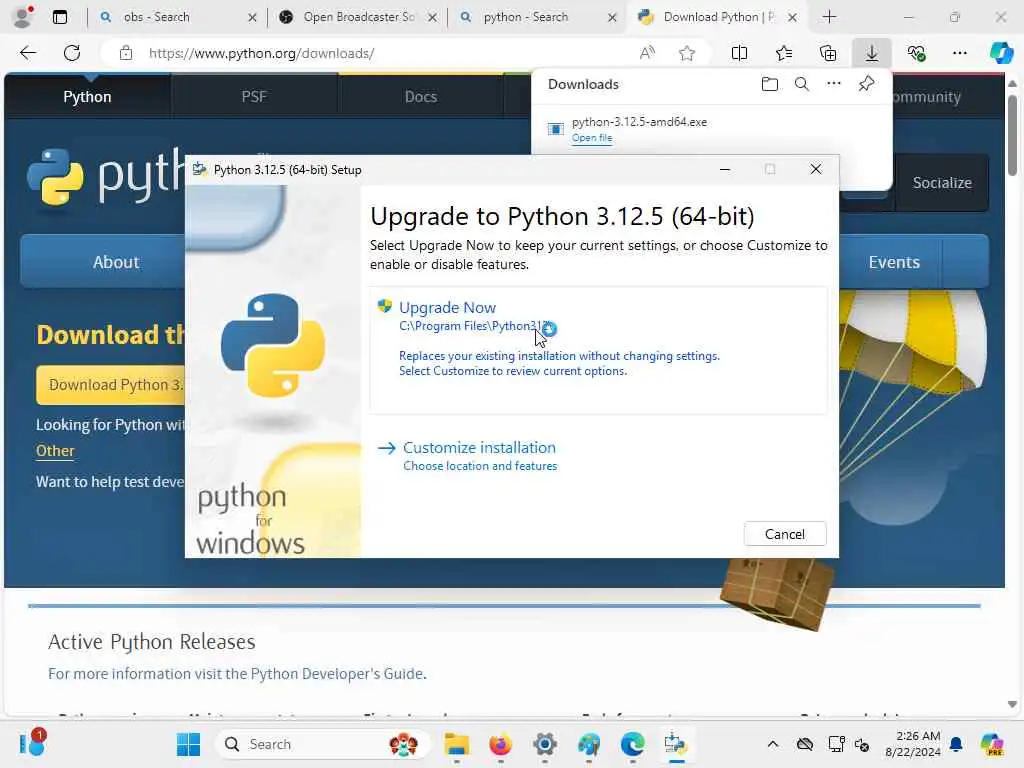The width and height of the screenshot is (1024, 768).
Task: Pin the Downloads panel
Action: pos(866,84)
